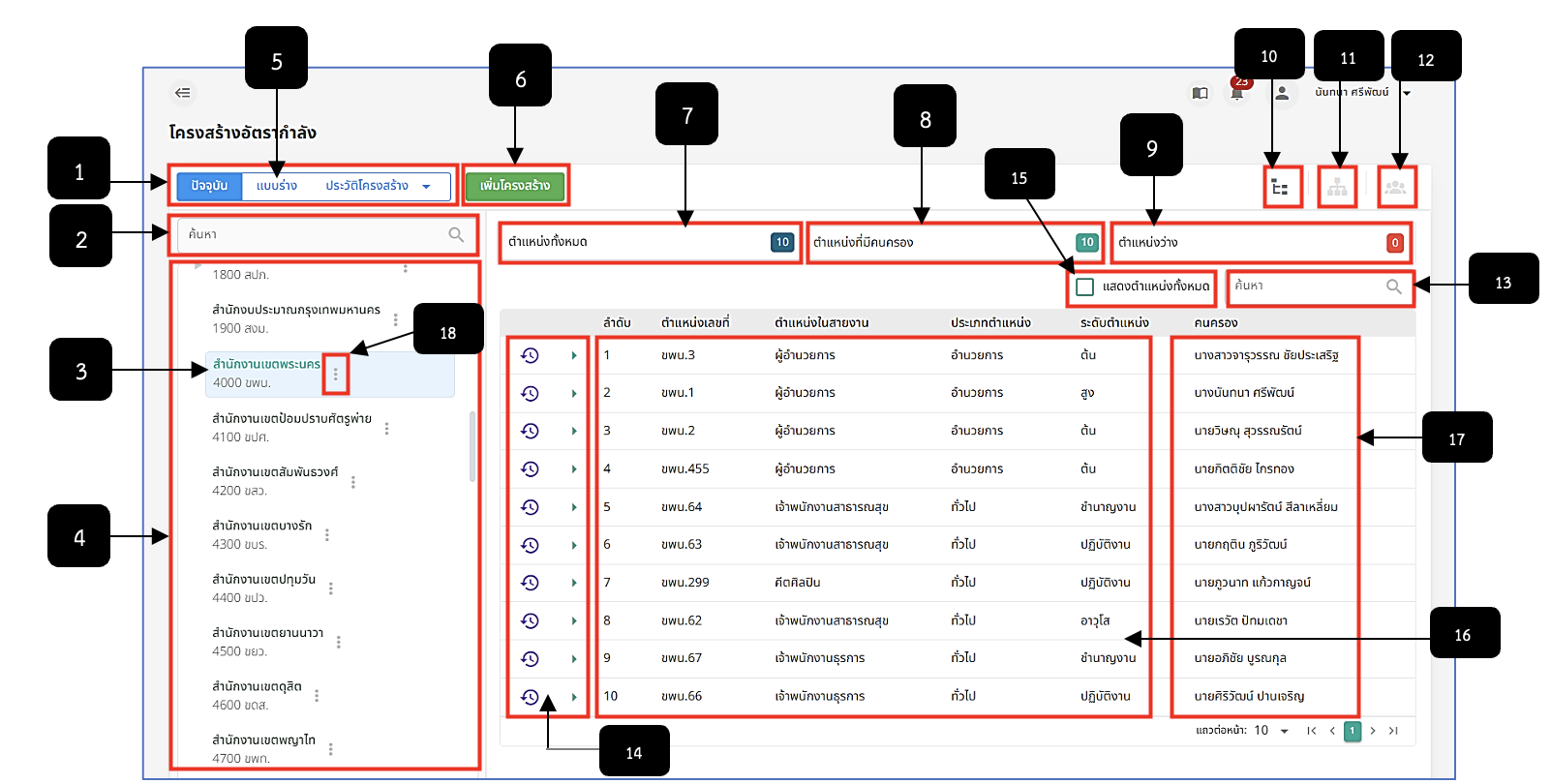Go to next page arrow in pagination

[x=1373, y=731]
